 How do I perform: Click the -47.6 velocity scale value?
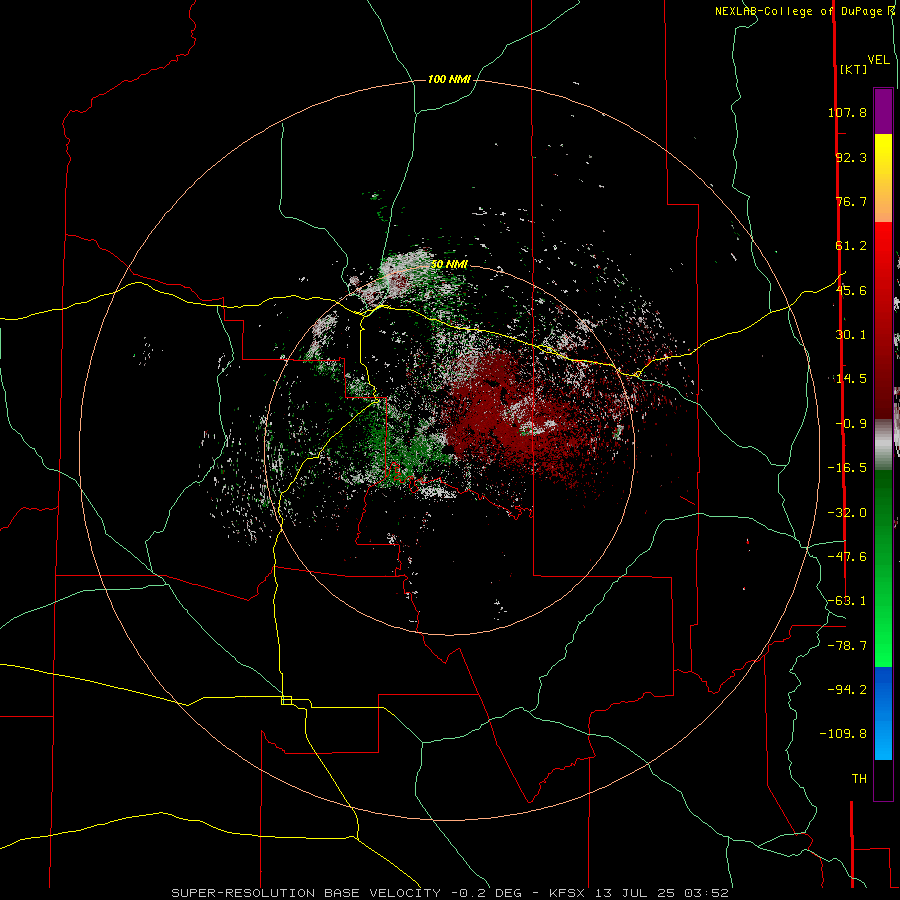(847, 557)
